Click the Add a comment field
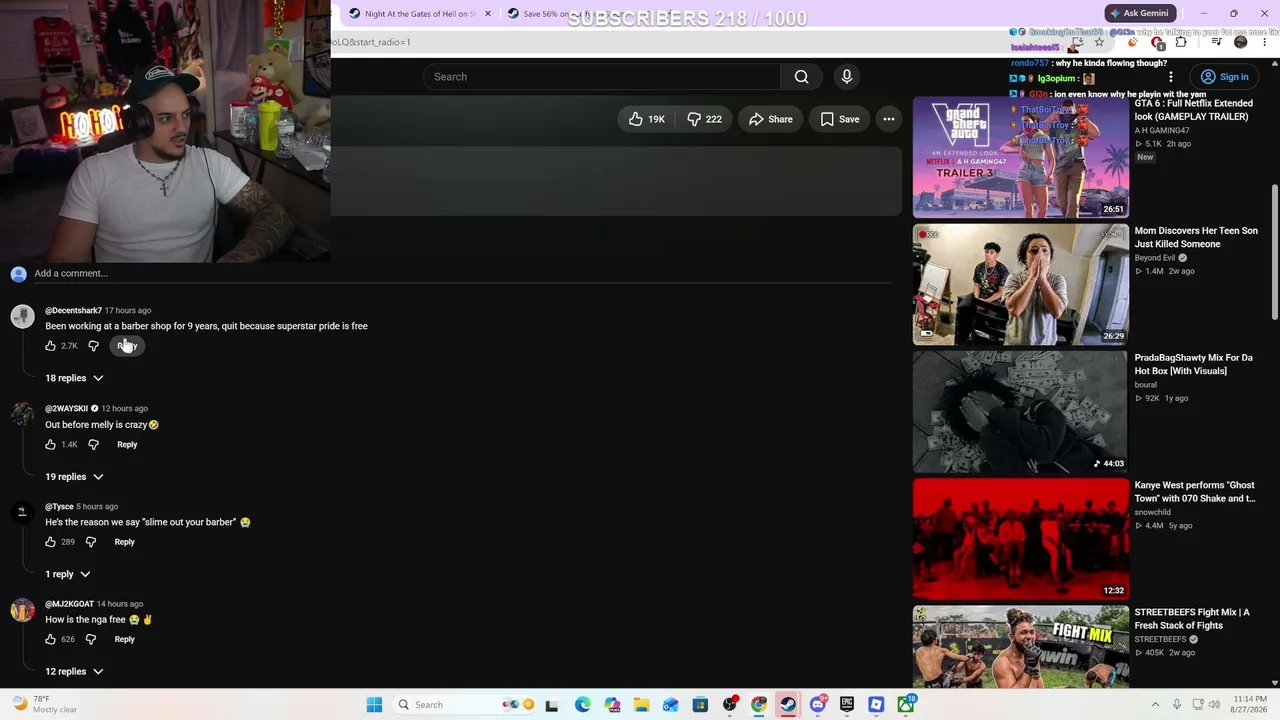The width and height of the screenshot is (1280, 720). tap(462, 273)
